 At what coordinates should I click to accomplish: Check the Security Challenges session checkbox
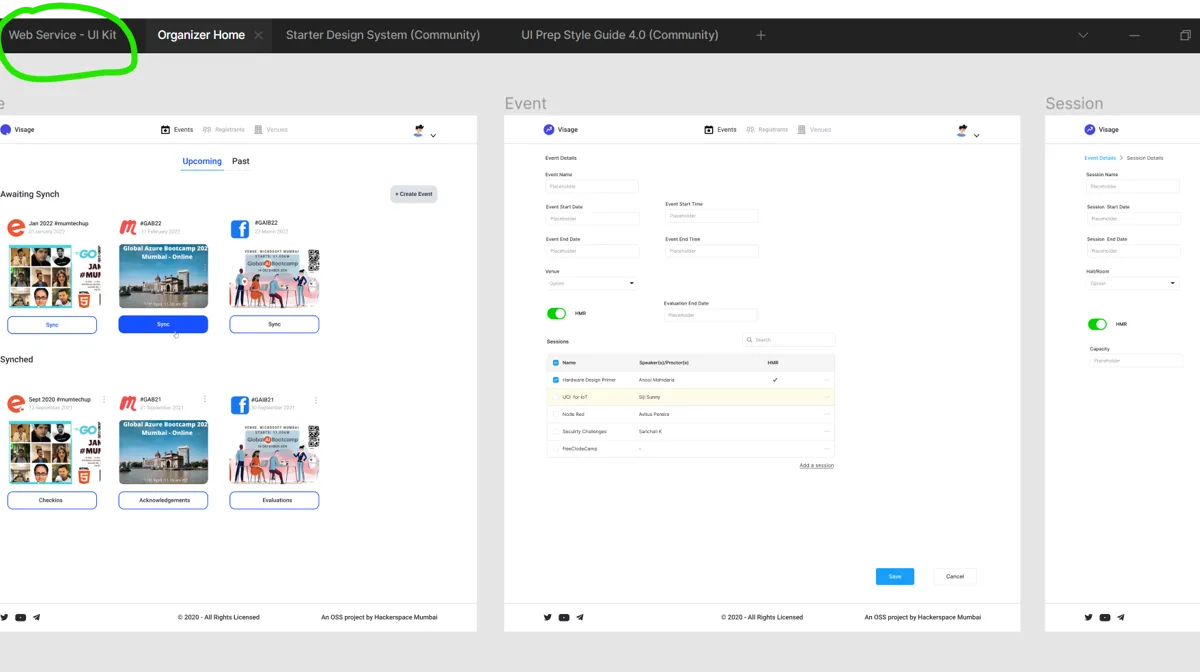[556, 431]
